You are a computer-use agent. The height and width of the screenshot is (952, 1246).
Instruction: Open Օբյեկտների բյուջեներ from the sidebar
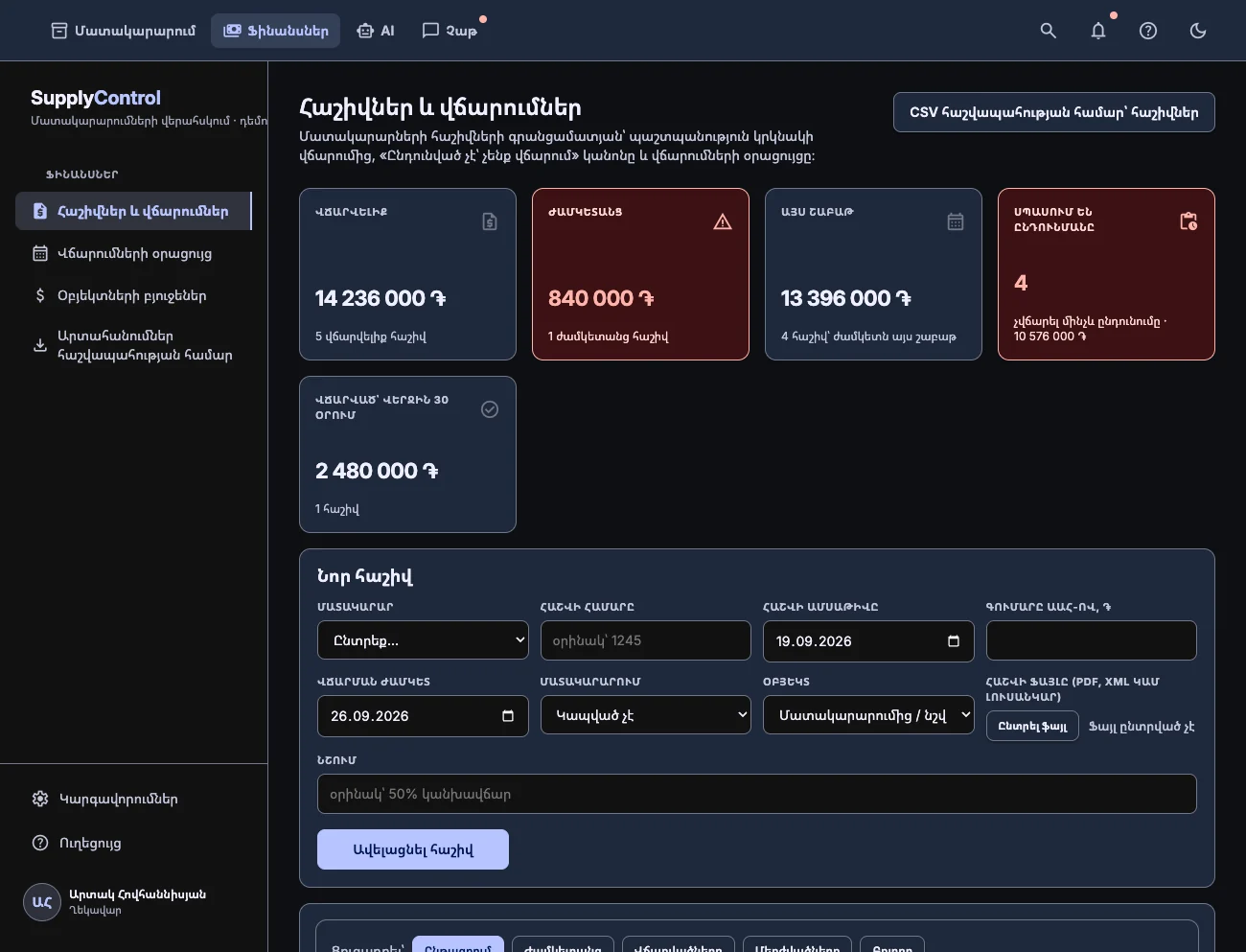click(133, 295)
